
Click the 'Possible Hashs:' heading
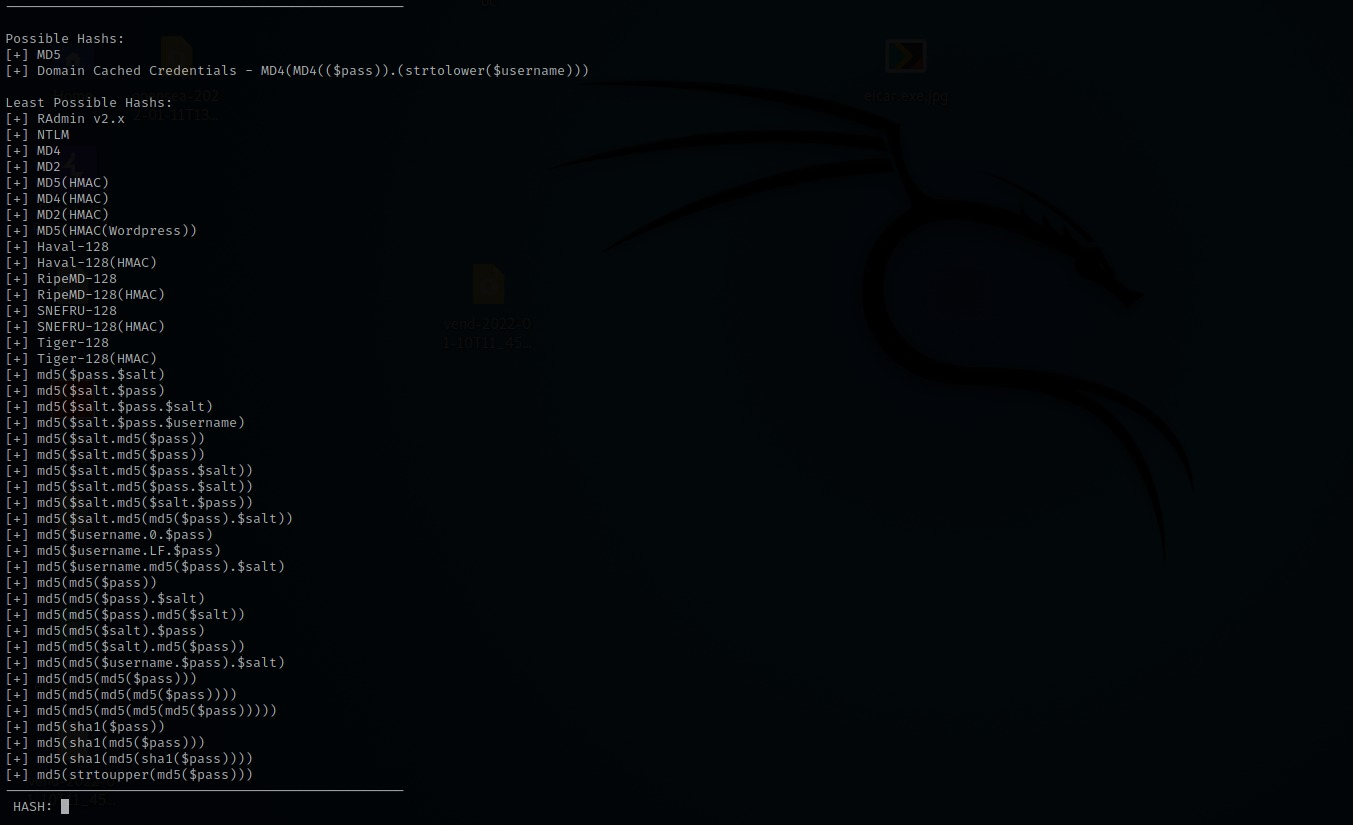coord(65,39)
